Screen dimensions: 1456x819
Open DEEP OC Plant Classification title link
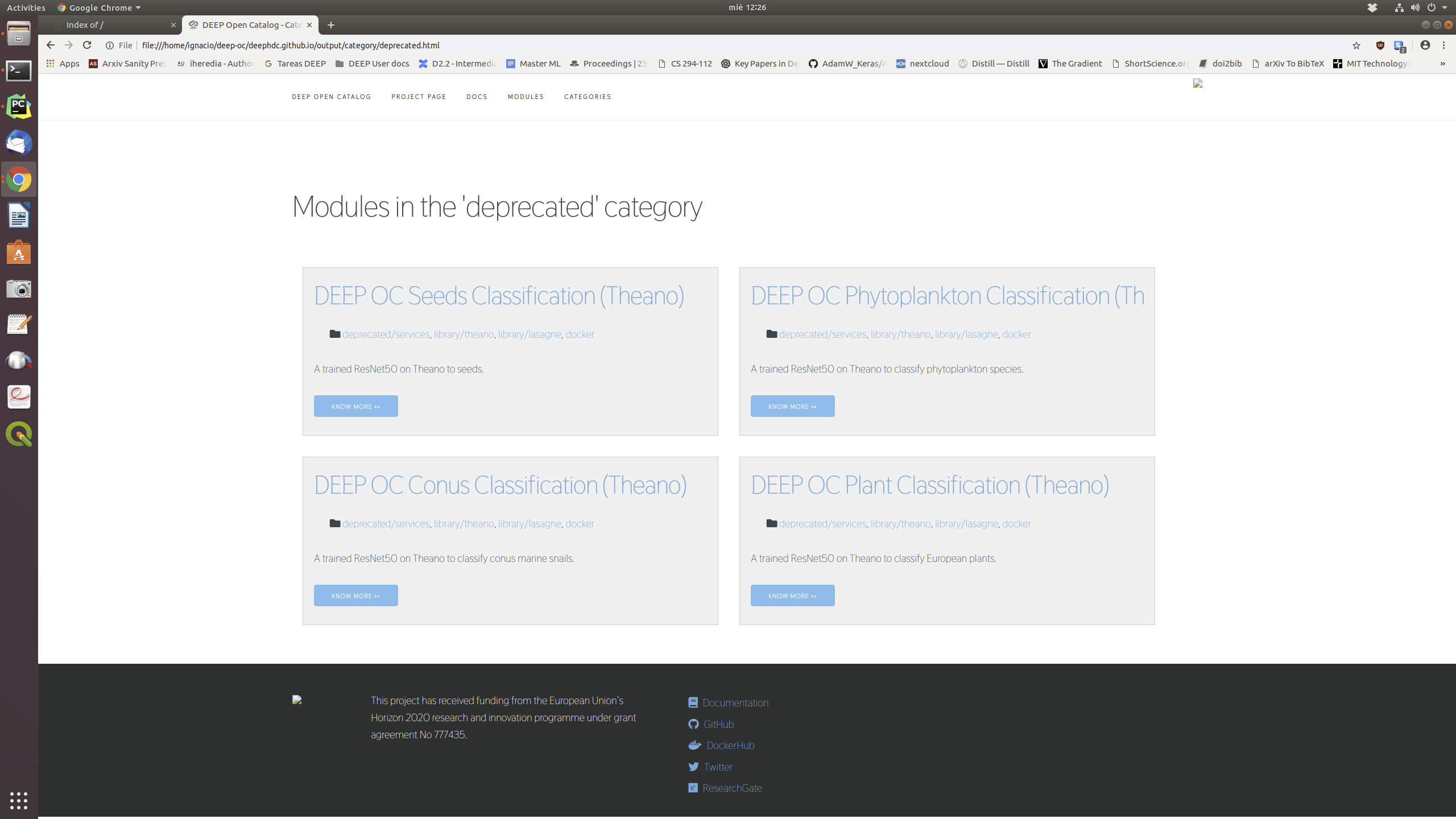930,485
